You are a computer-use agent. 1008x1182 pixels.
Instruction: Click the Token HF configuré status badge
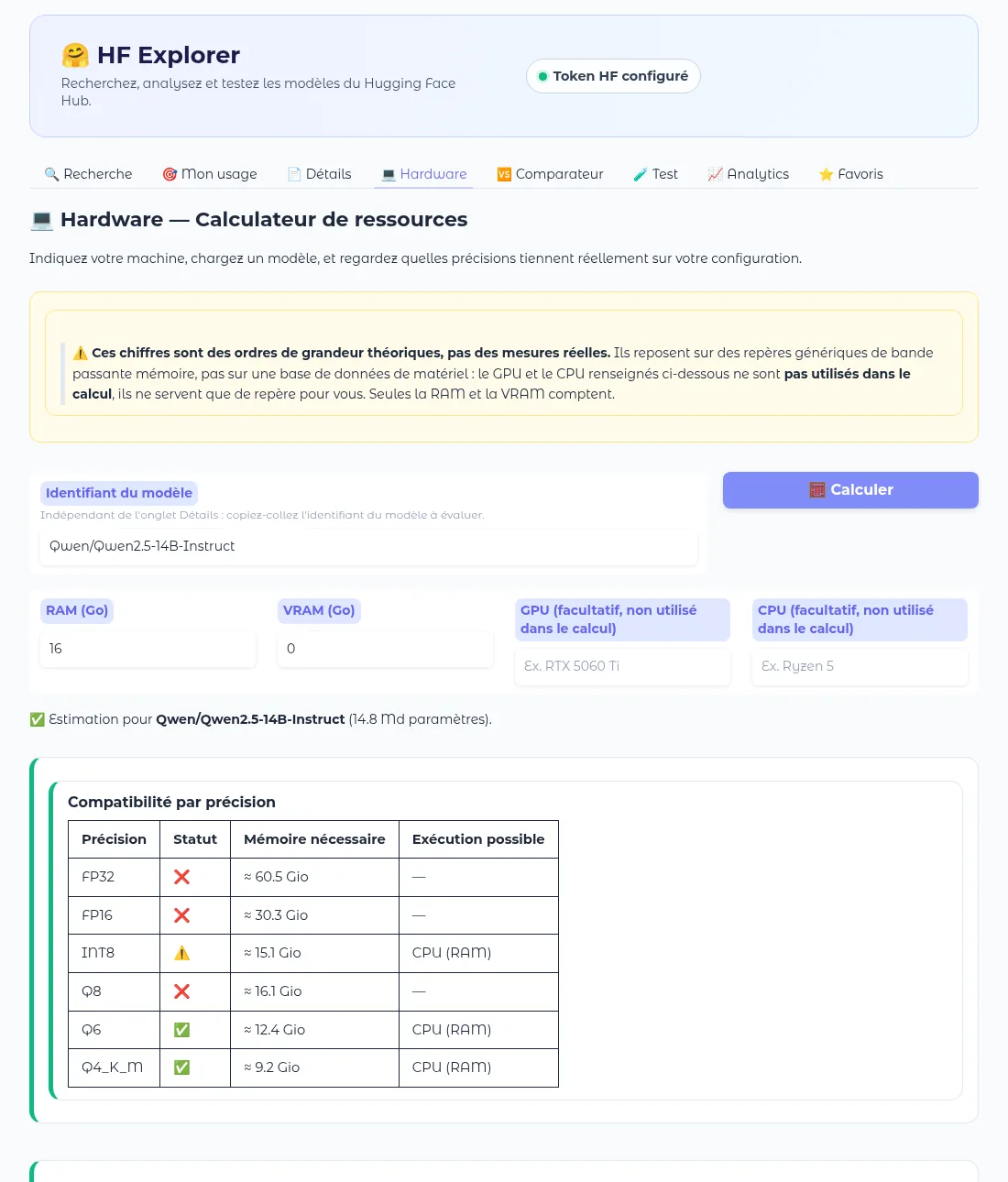pyautogui.click(x=613, y=76)
